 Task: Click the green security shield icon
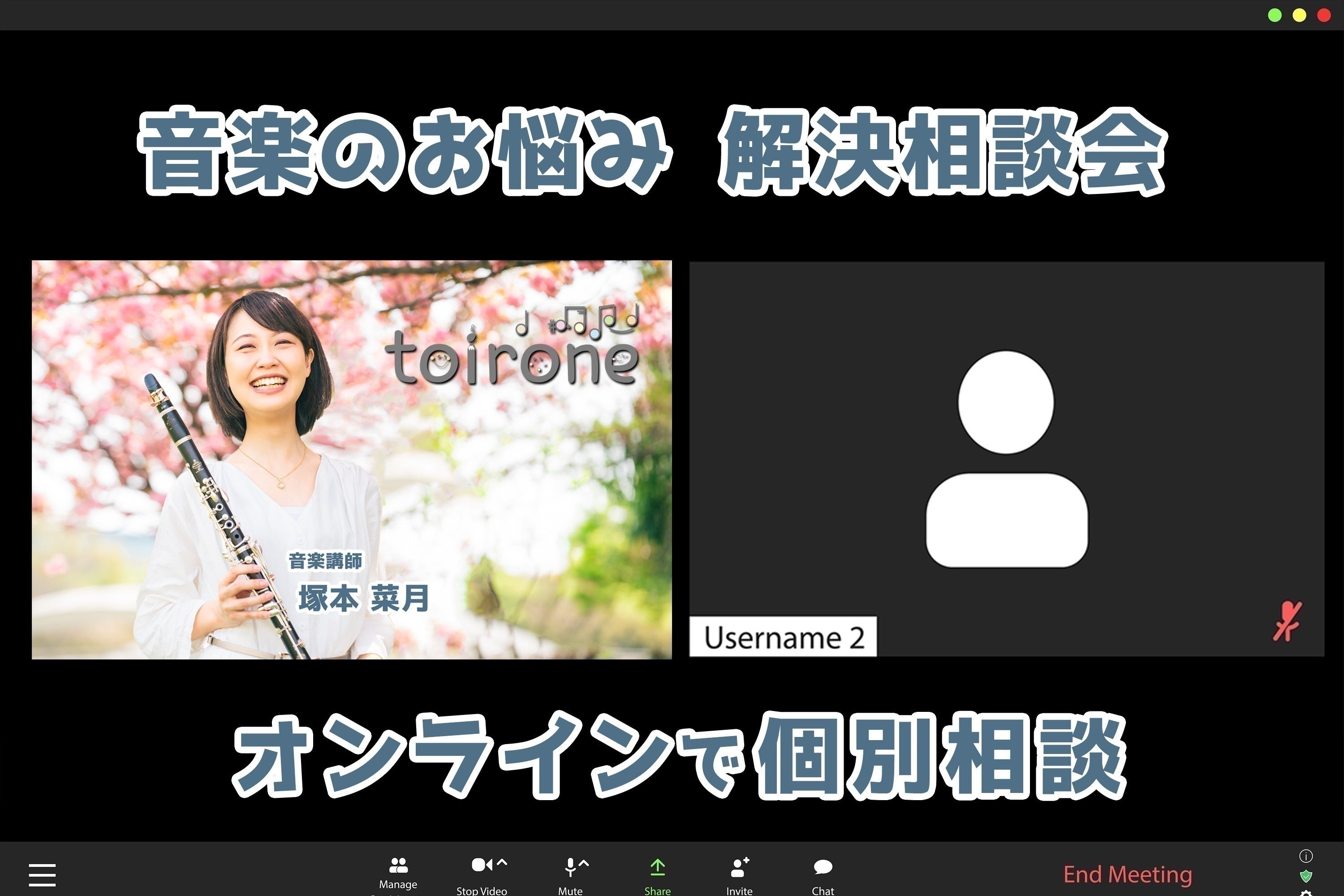click(1306, 876)
